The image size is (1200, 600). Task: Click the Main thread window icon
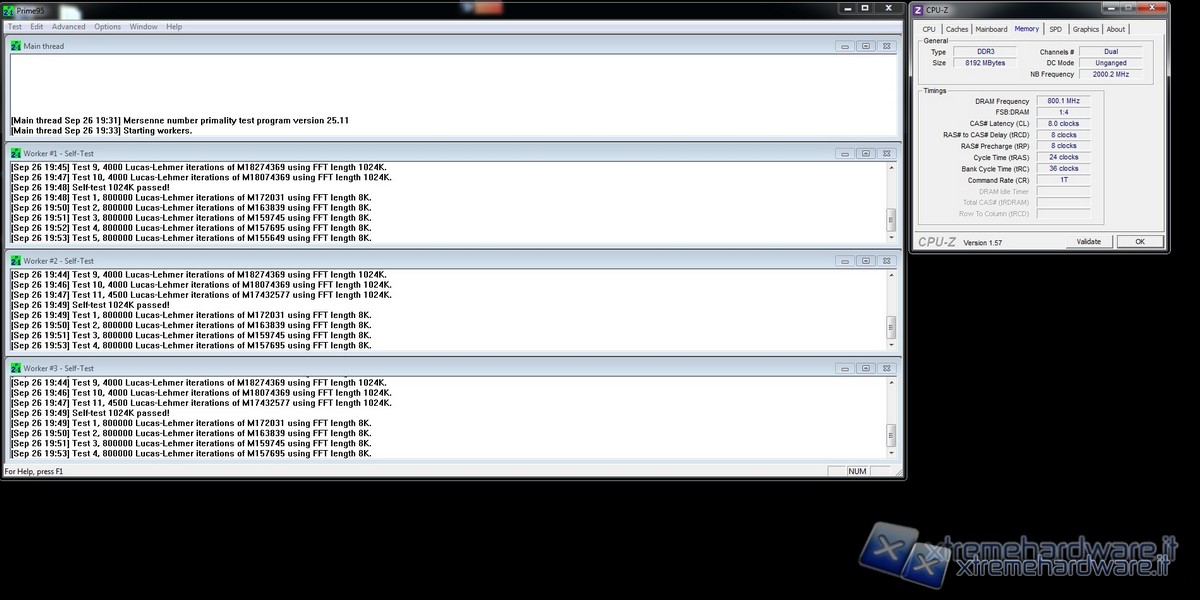(16, 46)
